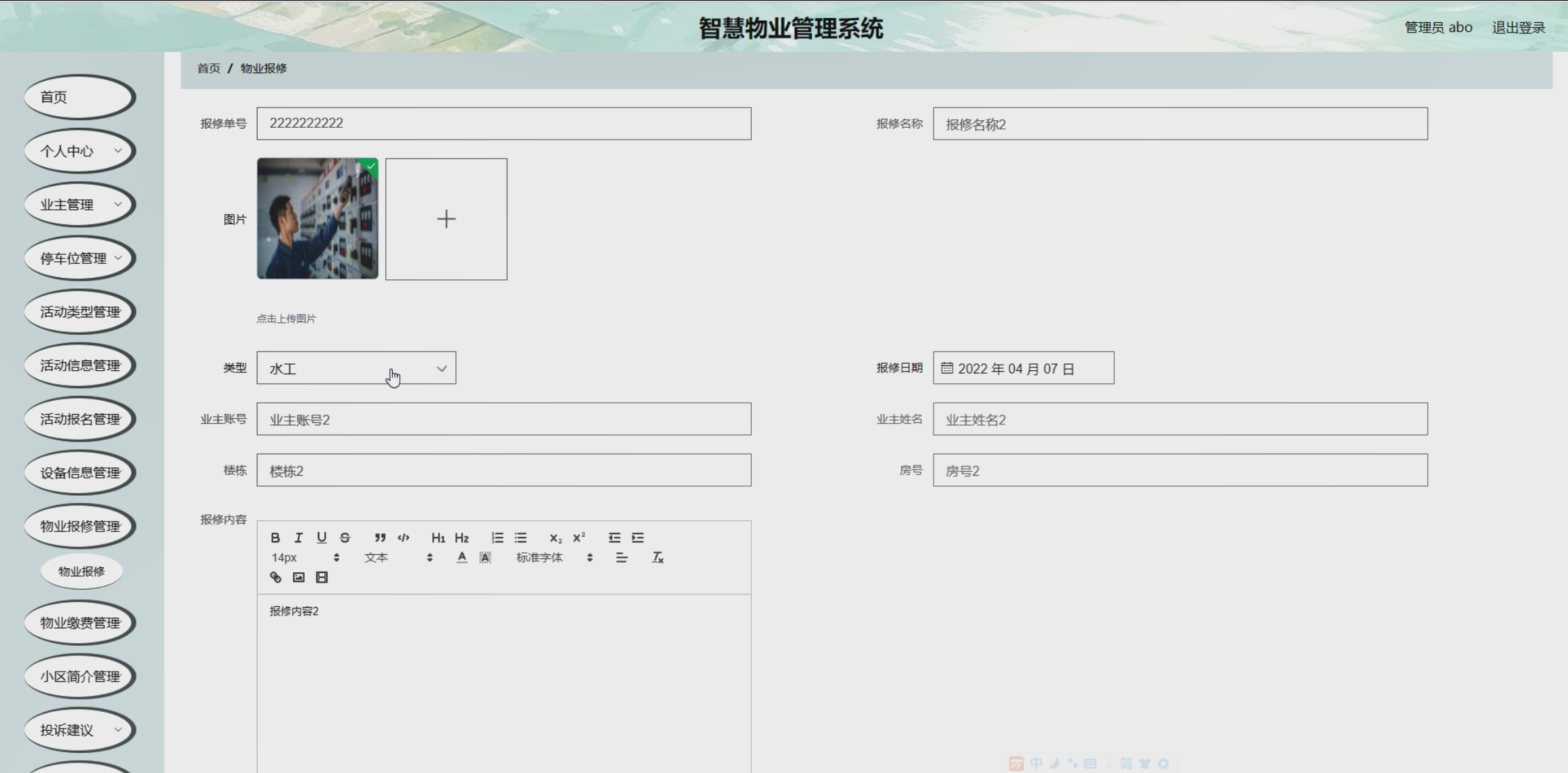1568x773 pixels.
Task: Apply blockquote formatting
Action: tap(380, 538)
